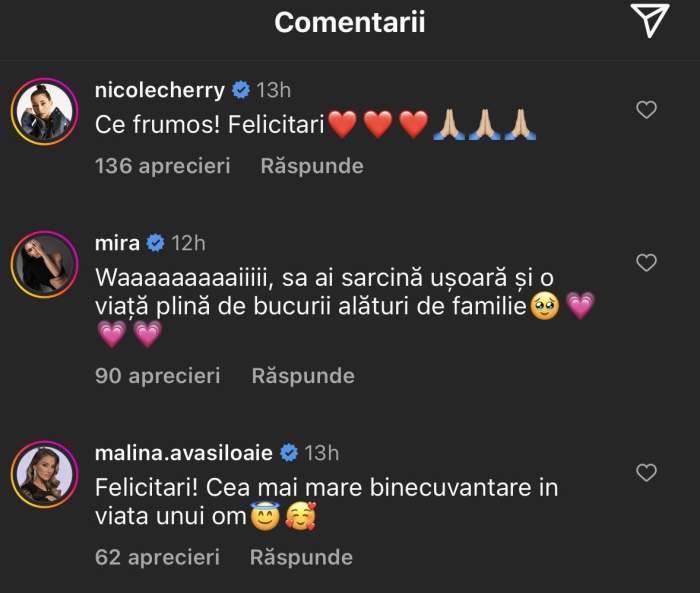
Task: View the 62 aprecieri likes list
Action: pyautogui.click(x=156, y=557)
